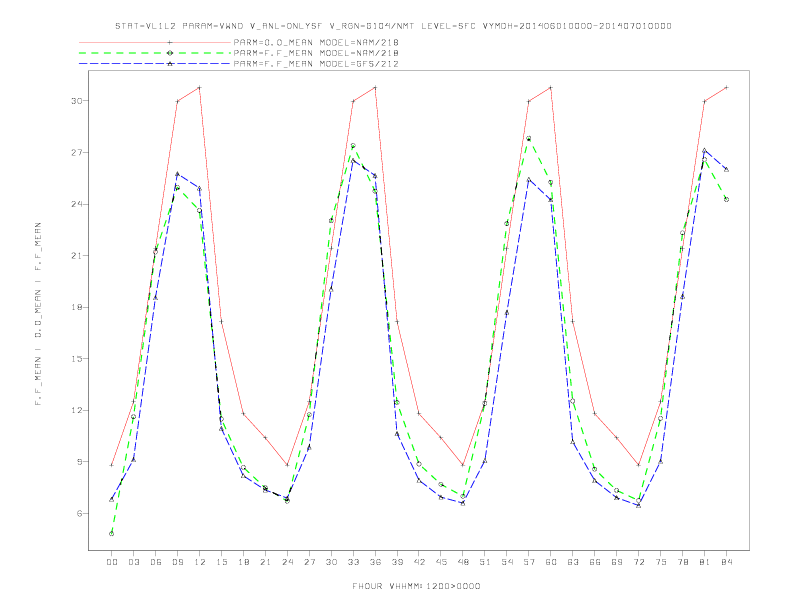Click the triangle marker on blue legend line
The width and height of the screenshot is (792, 612).
click(170, 64)
